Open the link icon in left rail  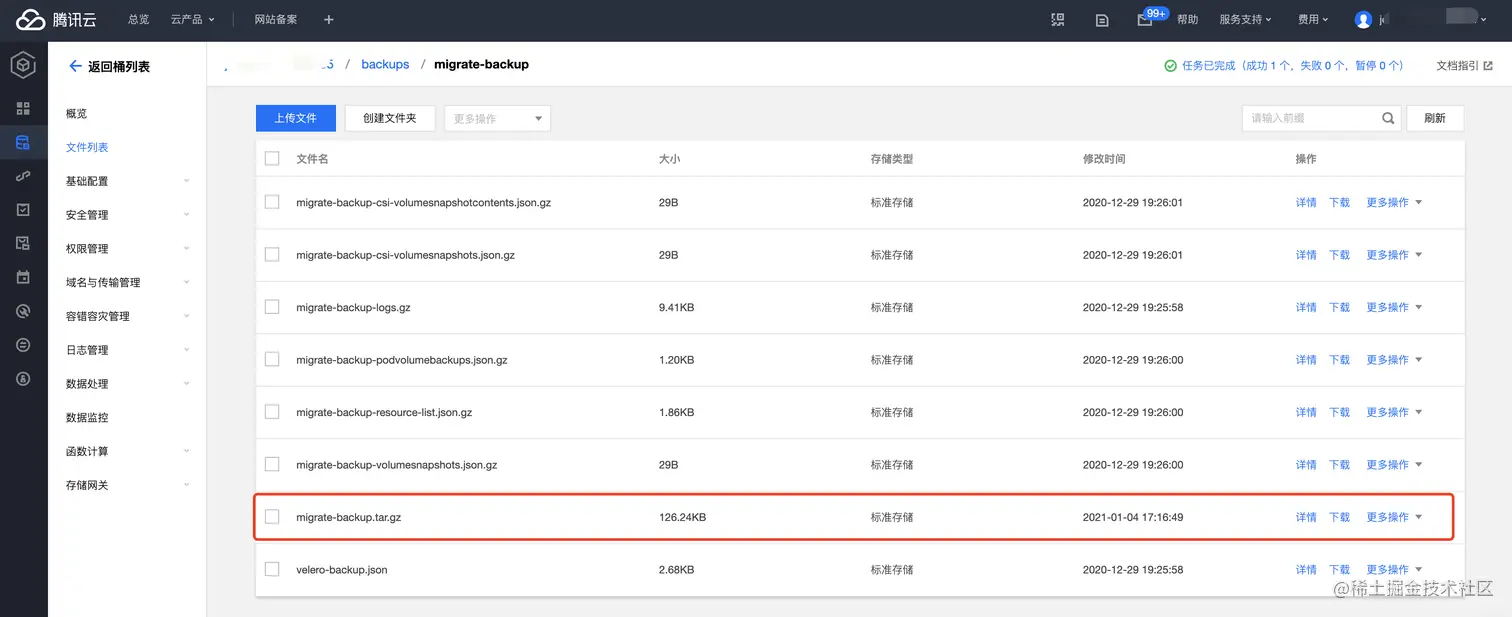pyautogui.click(x=23, y=176)
